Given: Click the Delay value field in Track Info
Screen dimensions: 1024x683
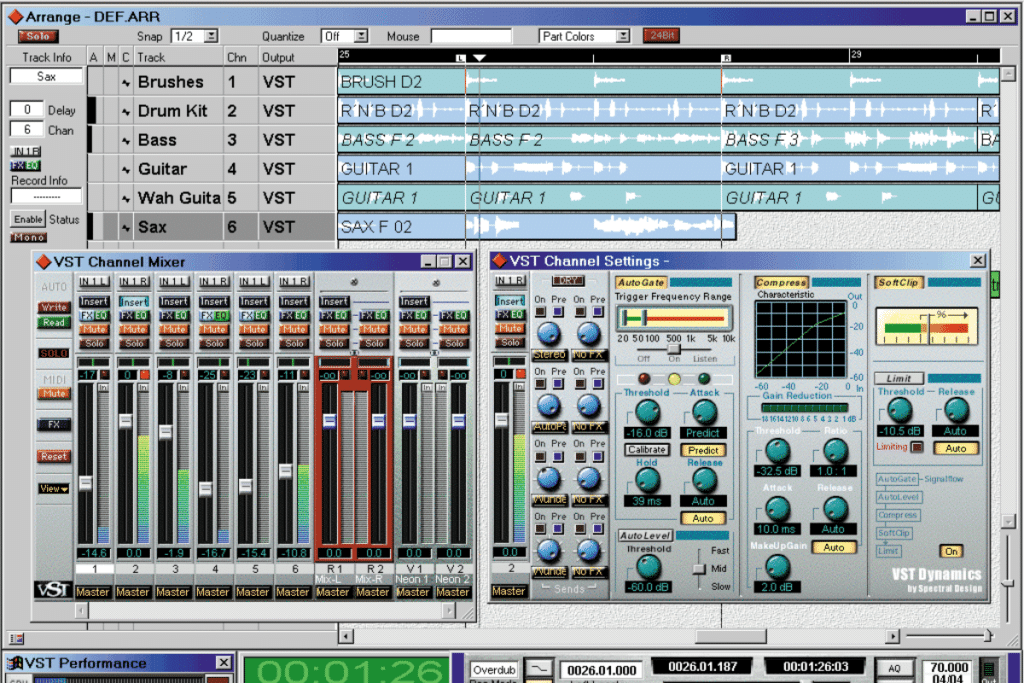Looking at the screenshot, I should point(27,110).
